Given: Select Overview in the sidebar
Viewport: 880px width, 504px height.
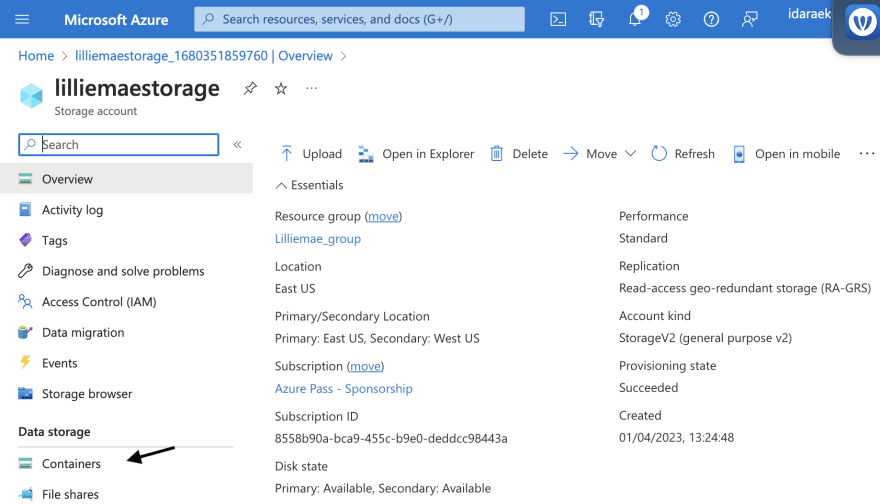Looking at the screenshot, I should tap(126, 179).
